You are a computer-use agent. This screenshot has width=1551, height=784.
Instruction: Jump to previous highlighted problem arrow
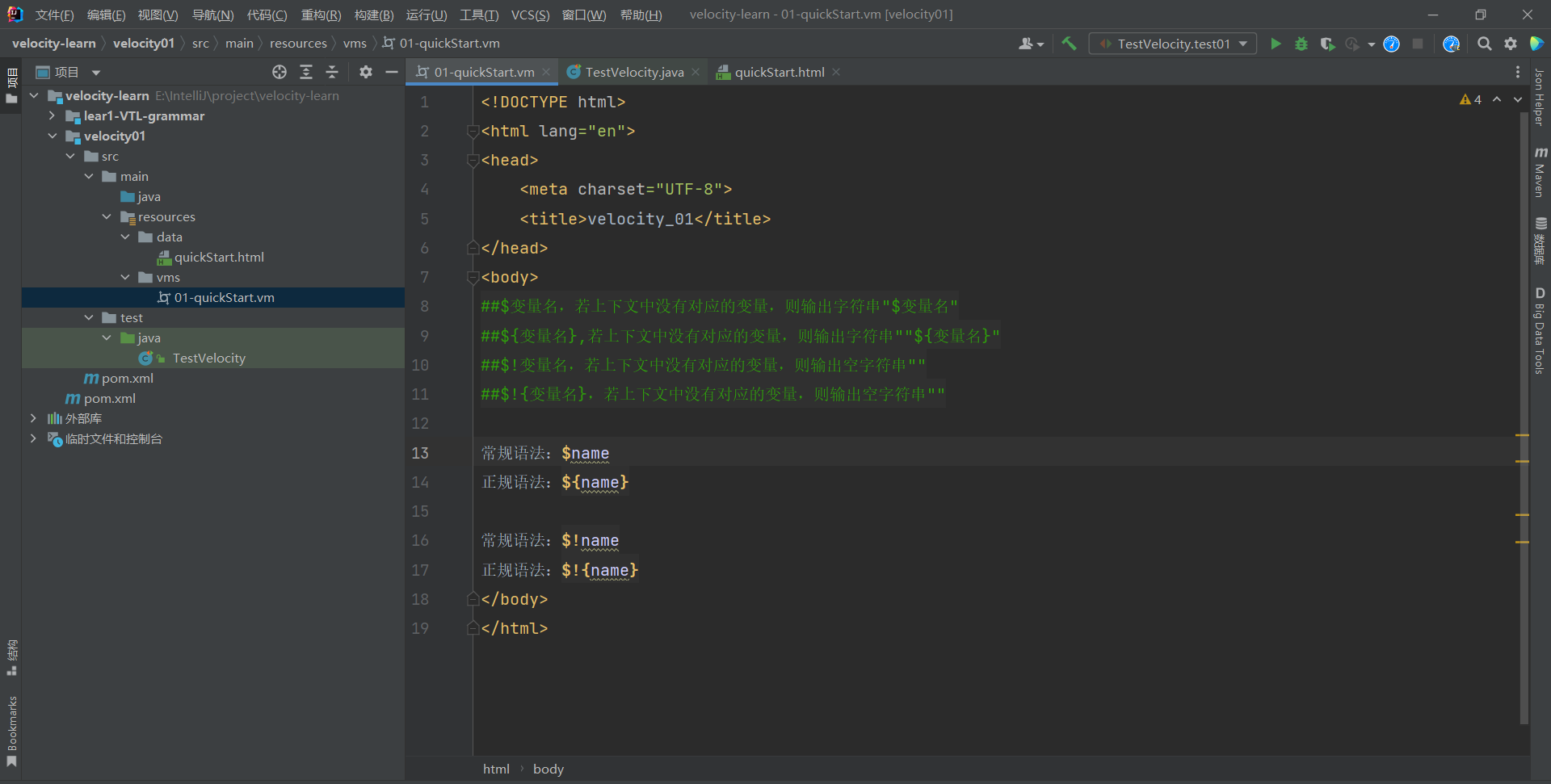point(1497,99)
